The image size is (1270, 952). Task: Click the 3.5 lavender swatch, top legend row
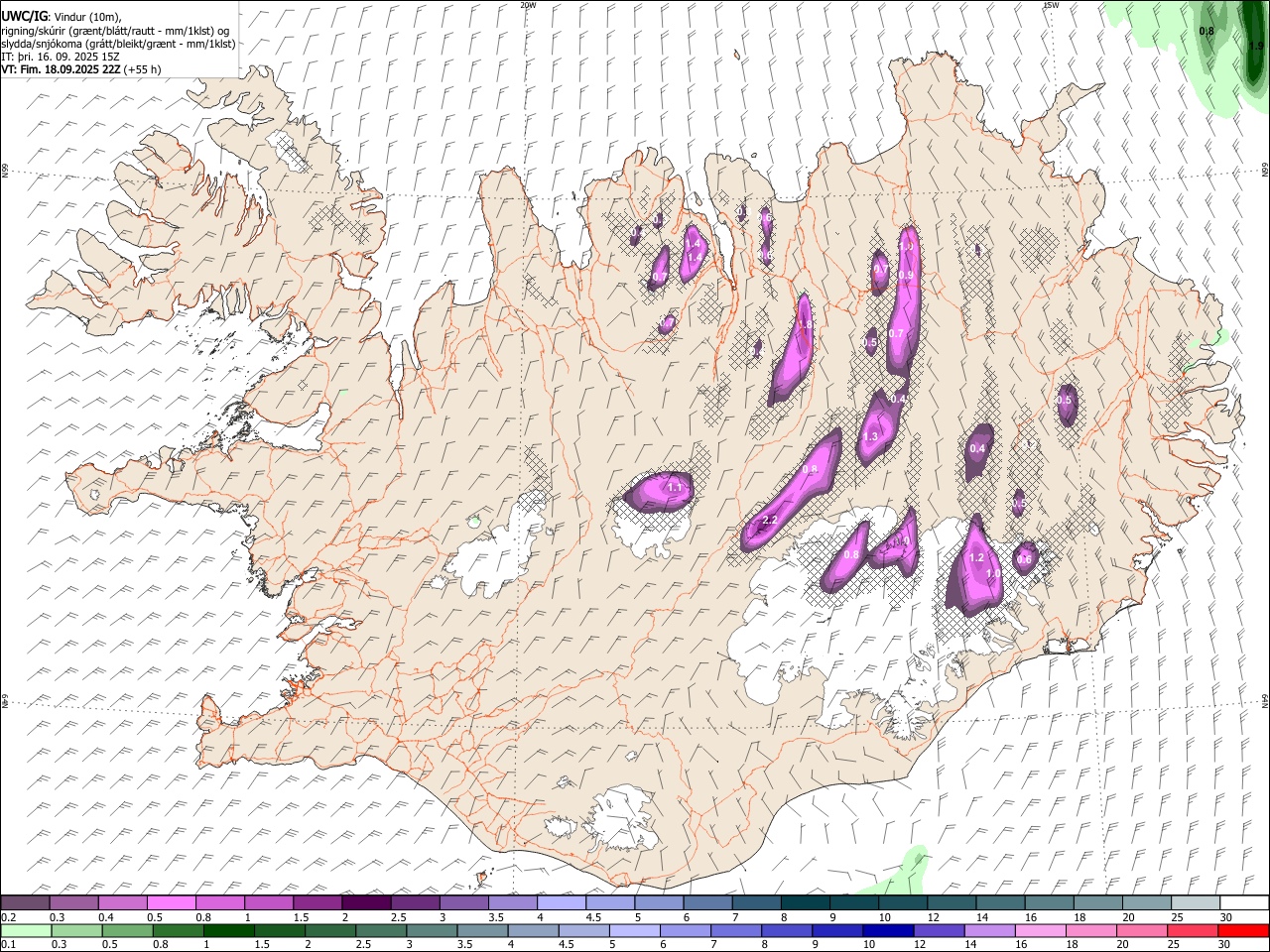coord(512,903)
